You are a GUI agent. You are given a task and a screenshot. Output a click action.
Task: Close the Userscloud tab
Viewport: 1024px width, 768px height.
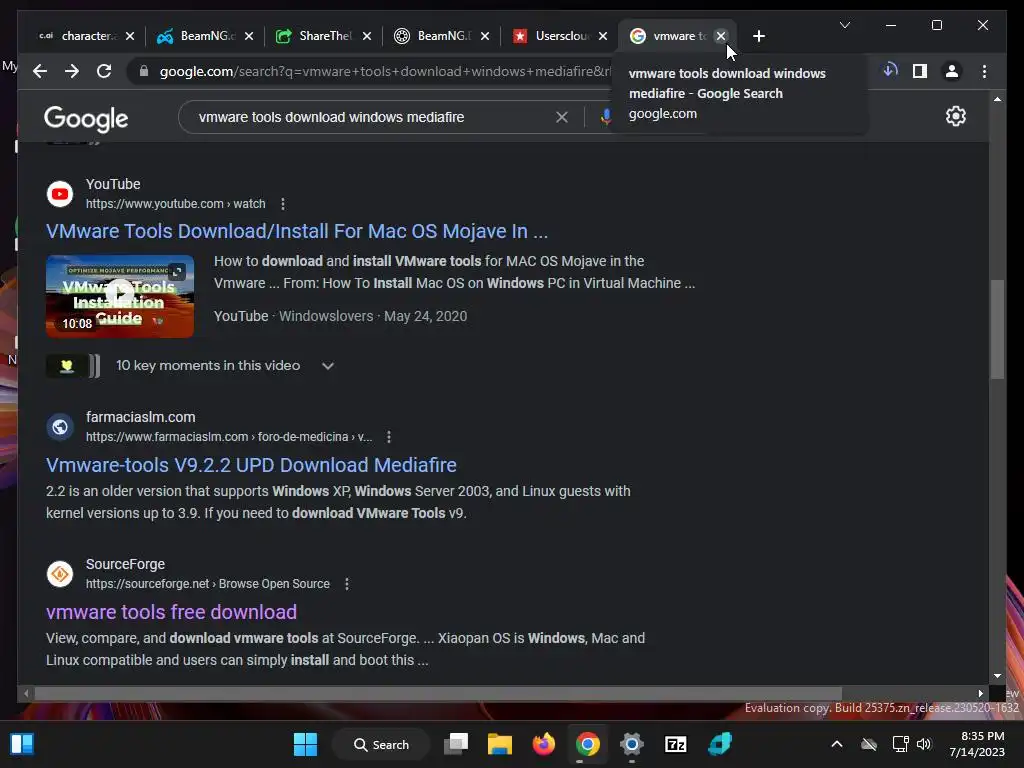click(602, 36)
